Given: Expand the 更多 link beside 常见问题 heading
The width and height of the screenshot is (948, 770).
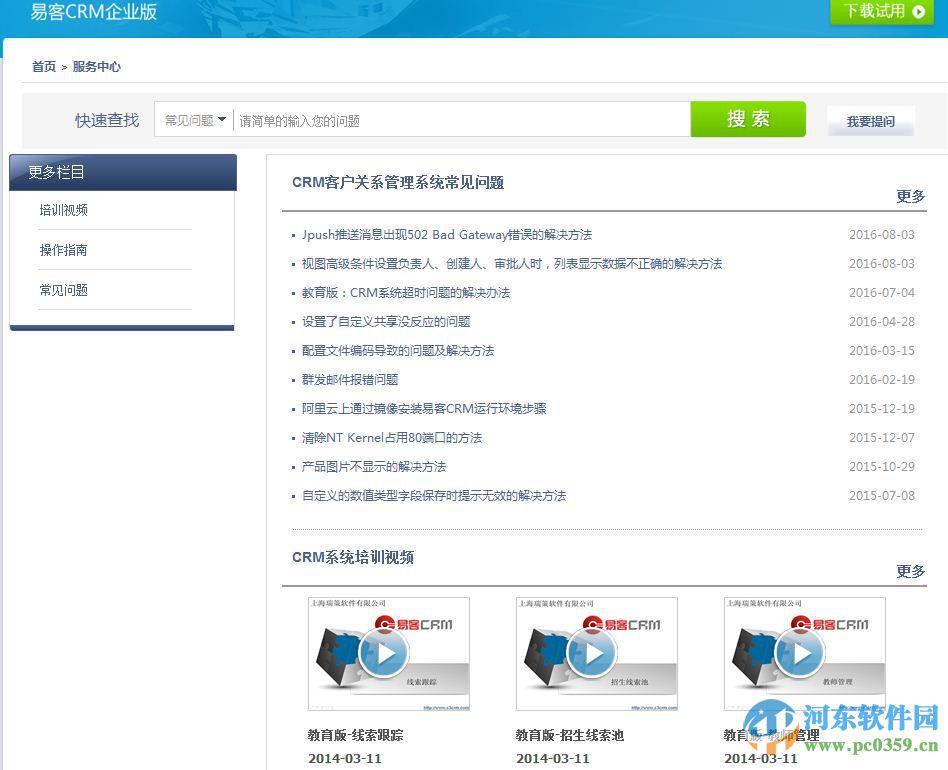Looking at the screenshot, I should pos(910,197).
